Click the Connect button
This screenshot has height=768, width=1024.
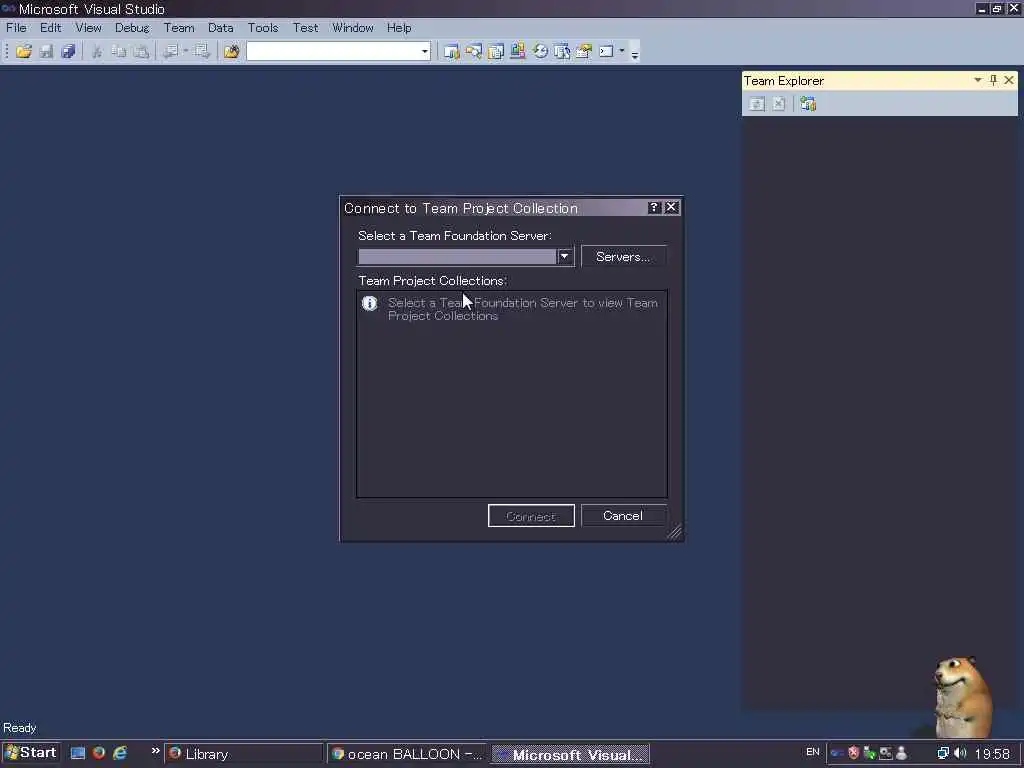[531, 516]
